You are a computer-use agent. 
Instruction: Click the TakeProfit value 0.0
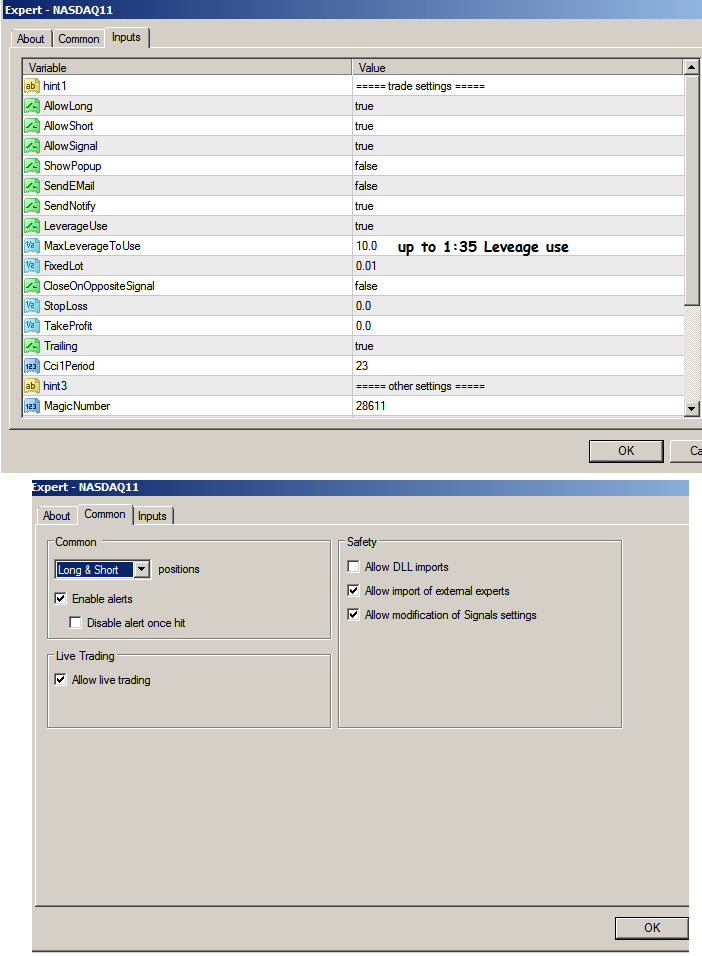coord(364,326)
